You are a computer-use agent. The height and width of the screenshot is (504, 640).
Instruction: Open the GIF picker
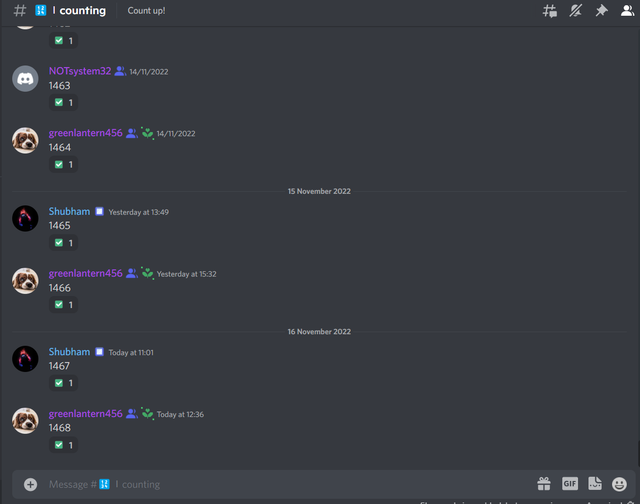click(x=570, y=484)
